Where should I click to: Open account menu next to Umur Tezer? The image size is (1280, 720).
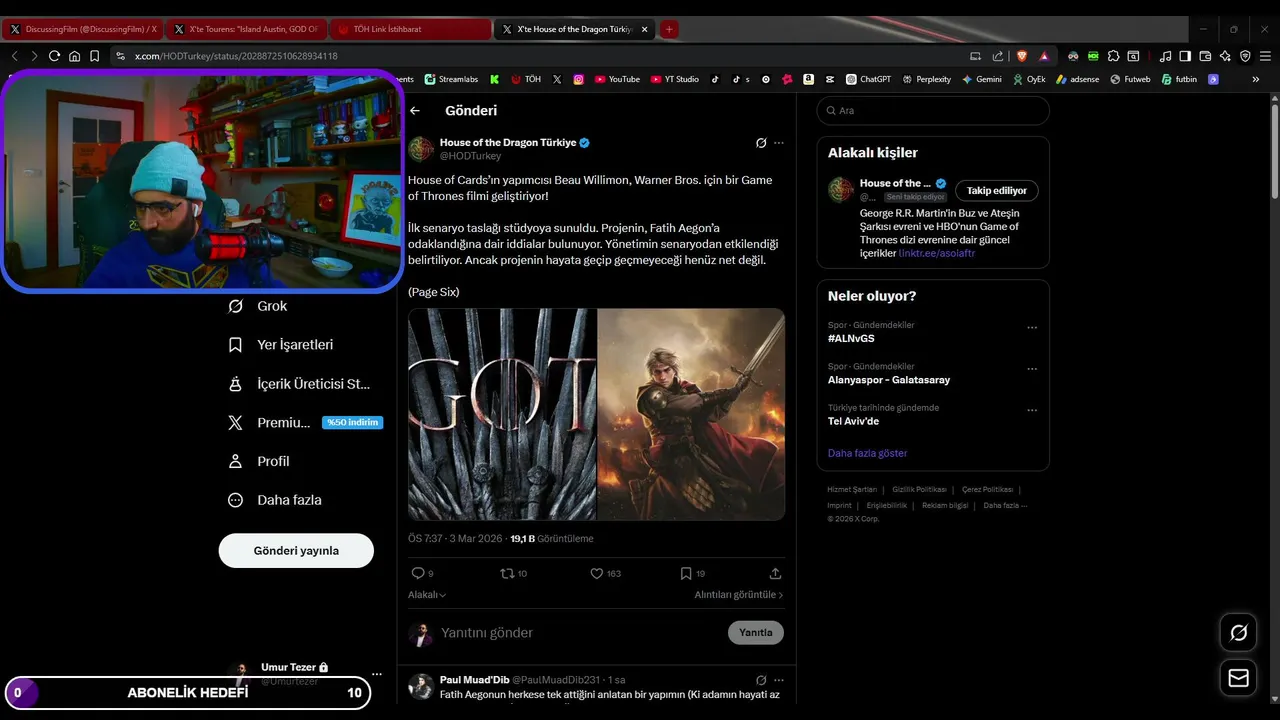coord(376,674)
